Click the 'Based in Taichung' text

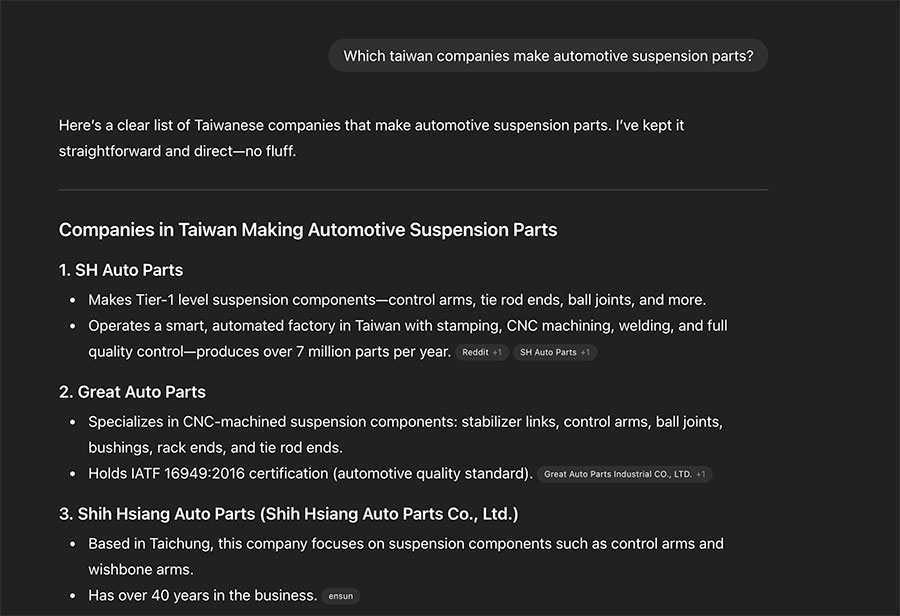148,544
